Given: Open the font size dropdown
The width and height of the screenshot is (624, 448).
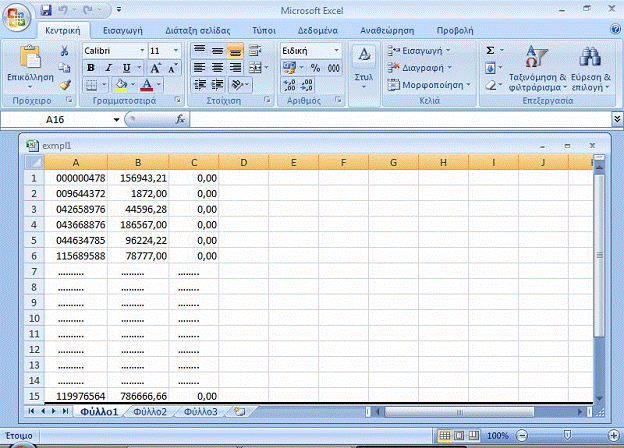Looking at the screenshot, I should pos(177,50).
